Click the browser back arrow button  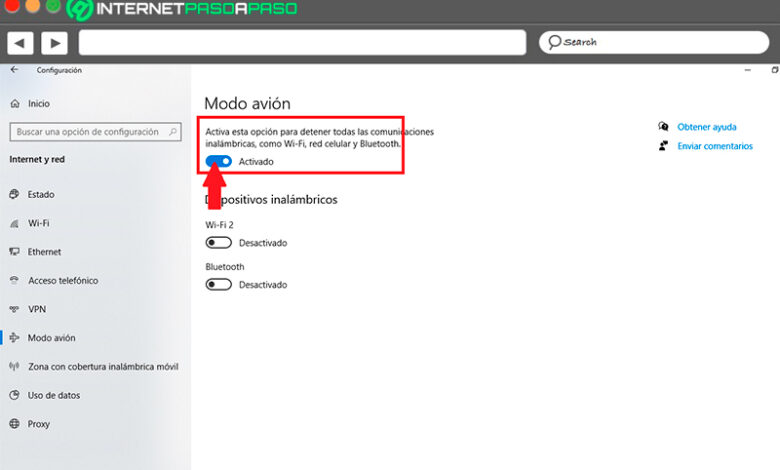(x=20, y=43)
